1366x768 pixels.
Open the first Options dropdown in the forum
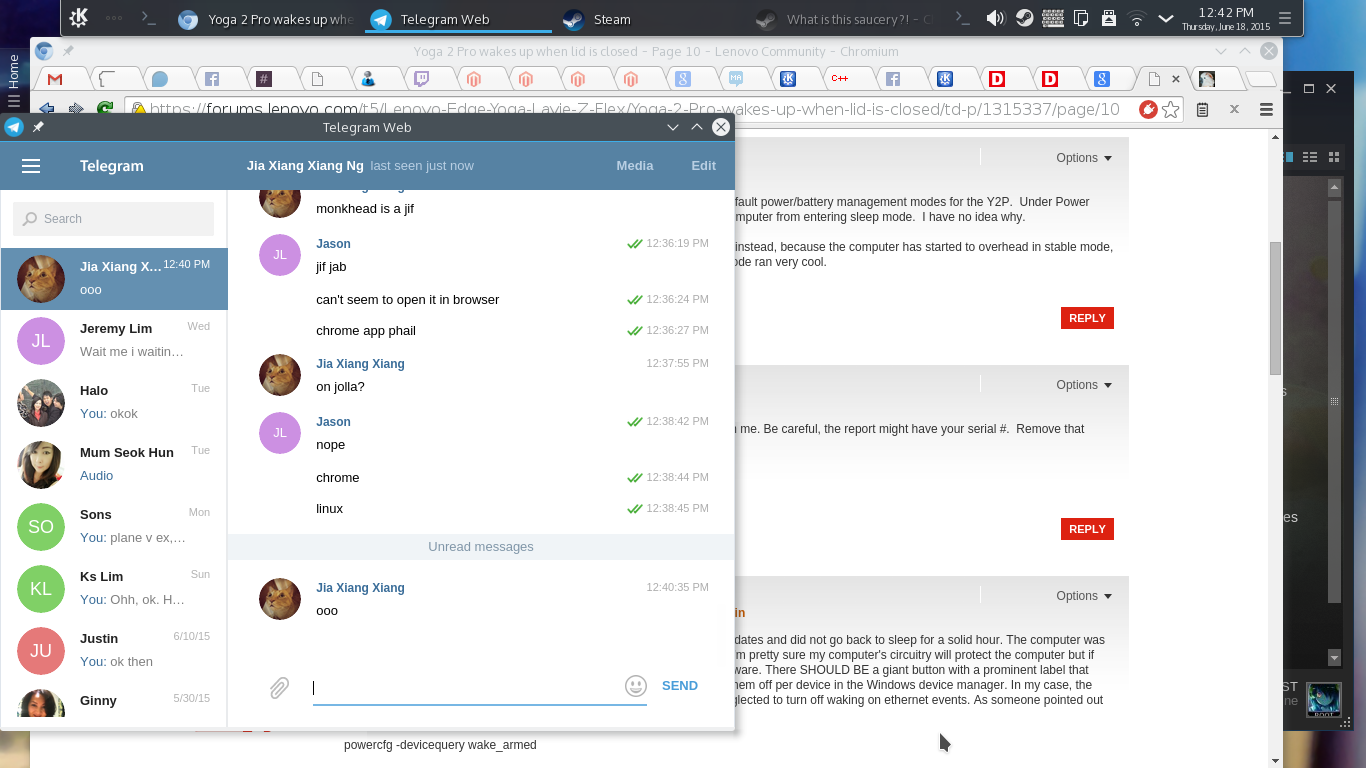(1084, 158)
